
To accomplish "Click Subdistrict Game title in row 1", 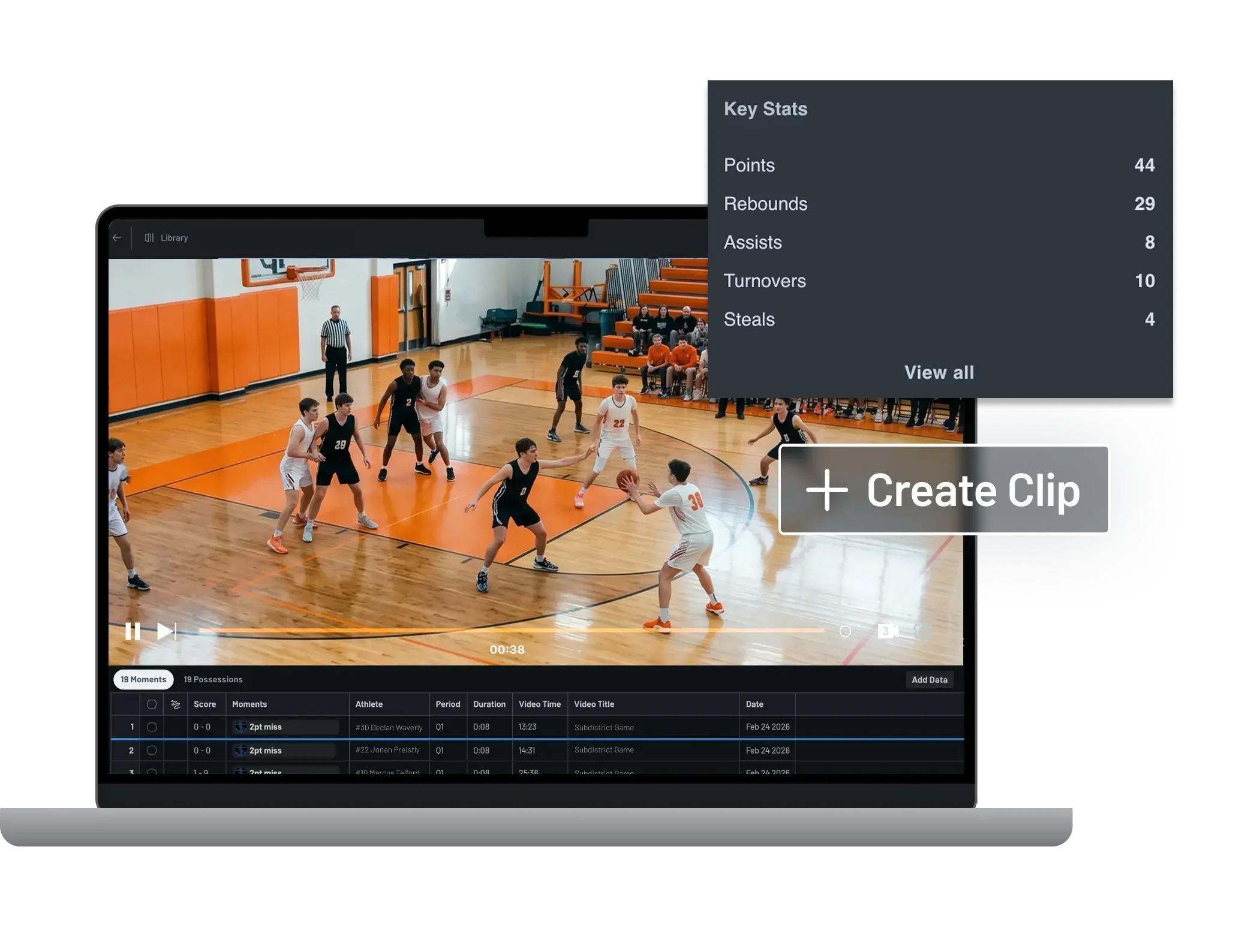I will (604, 728).
